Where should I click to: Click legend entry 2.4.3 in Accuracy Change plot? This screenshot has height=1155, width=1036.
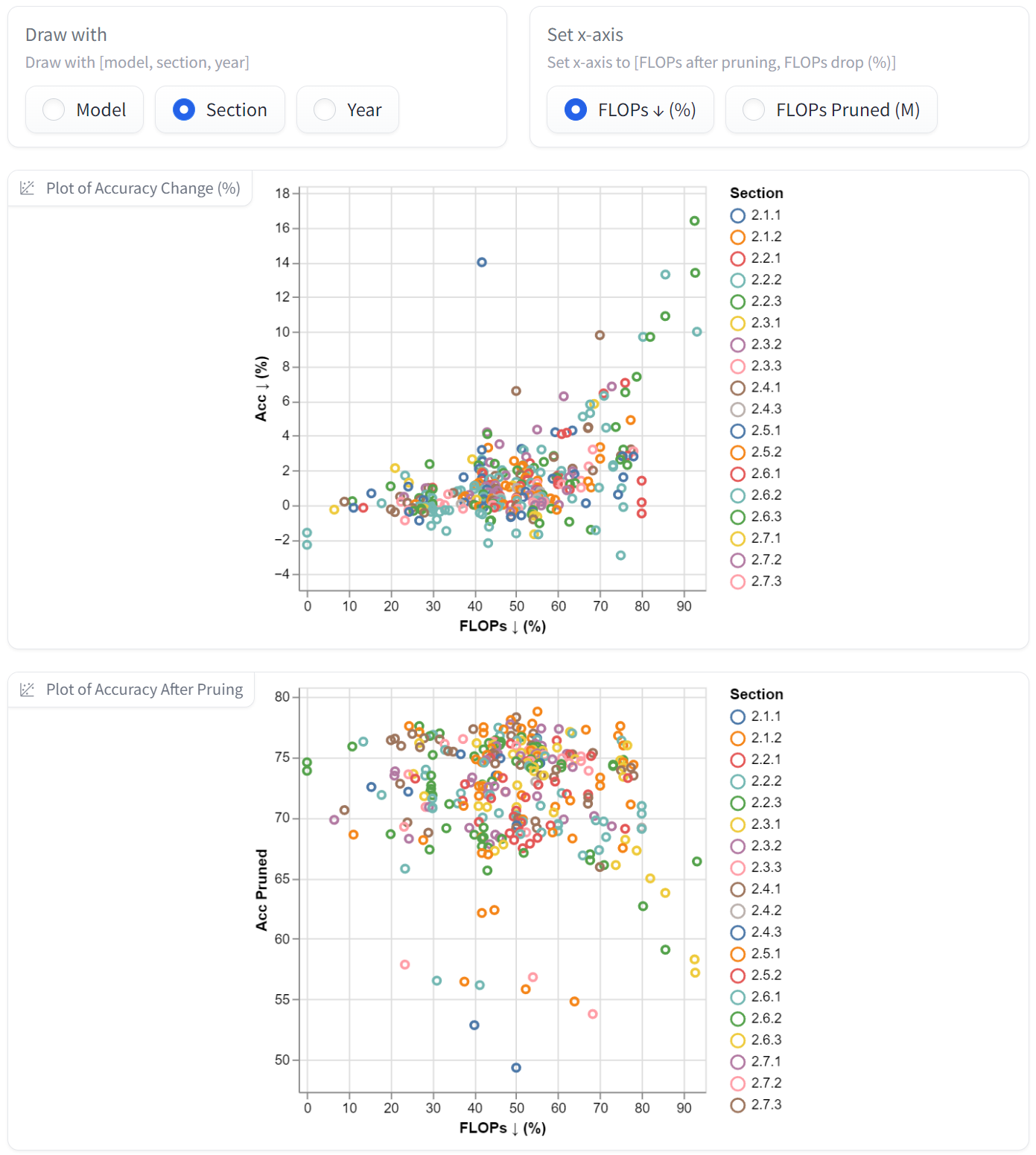(756, 410)
